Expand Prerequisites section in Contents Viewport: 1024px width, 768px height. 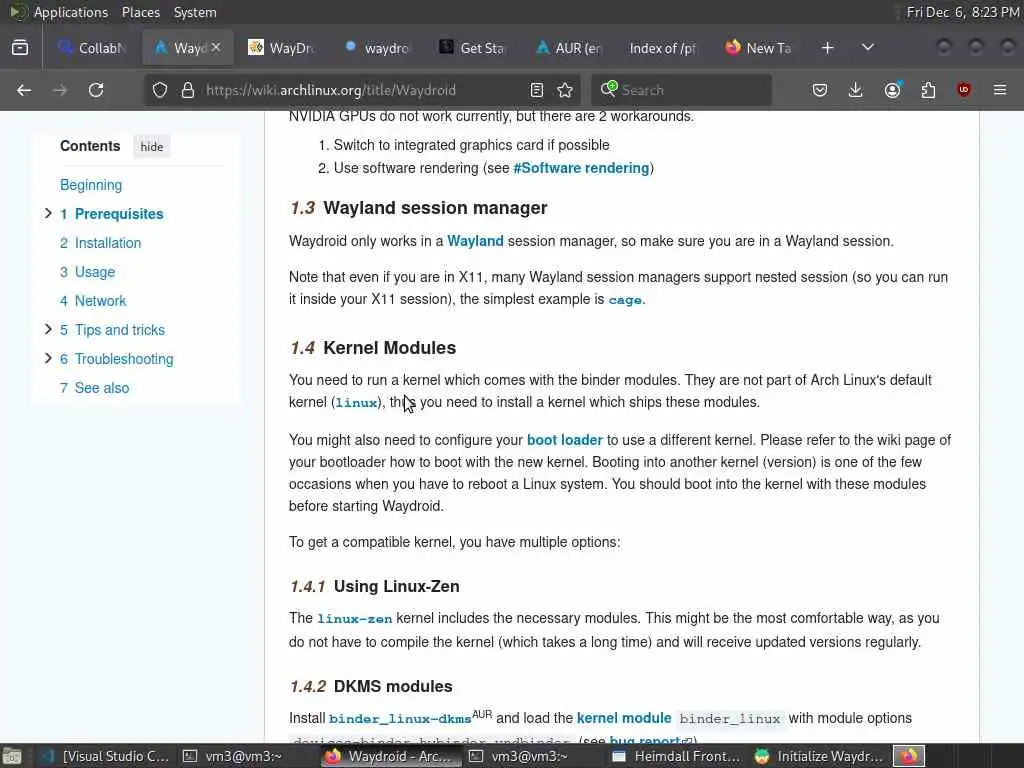click(x=48, y=214)
